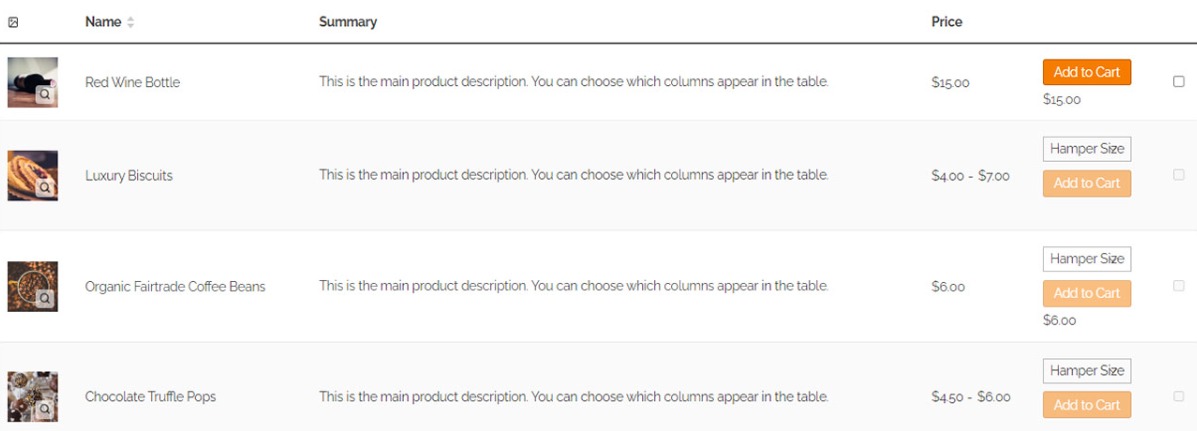Sort table by Name arrows icon
This screenshot has height=431, width=1197.
coord(130,22)
